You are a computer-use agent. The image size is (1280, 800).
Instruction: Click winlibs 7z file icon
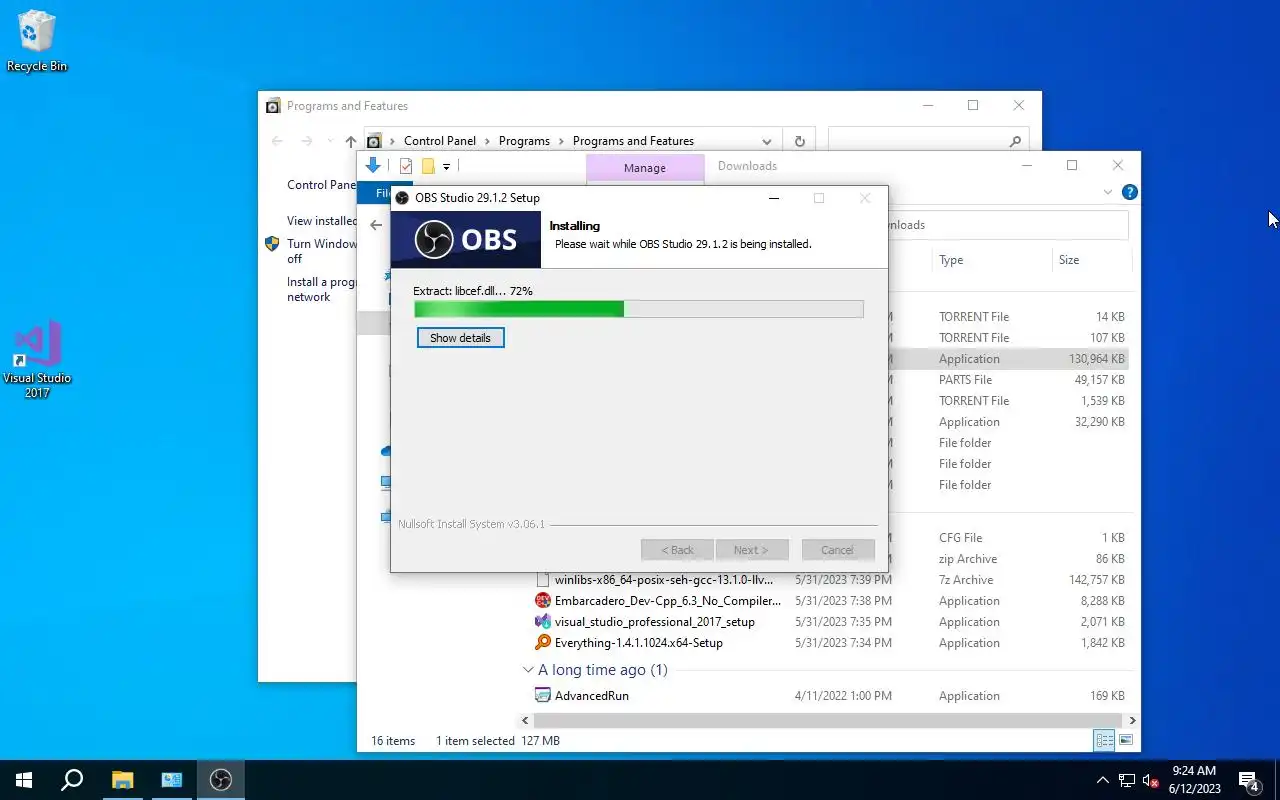(543, 580)
